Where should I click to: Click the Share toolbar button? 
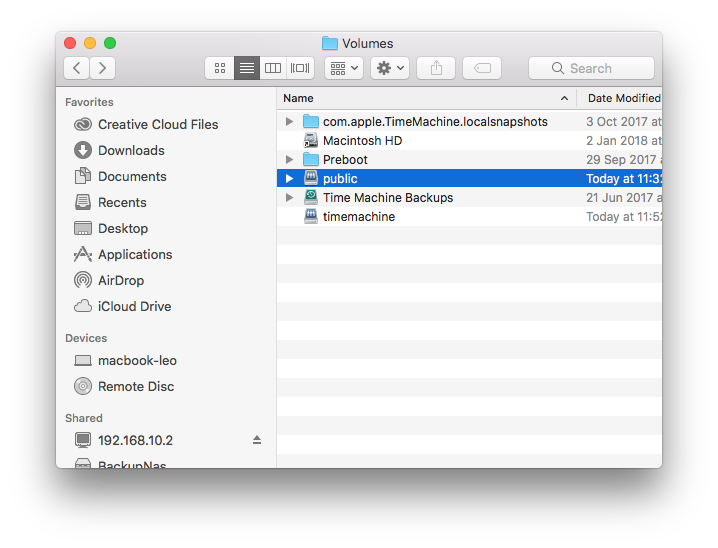coord(436,68)
